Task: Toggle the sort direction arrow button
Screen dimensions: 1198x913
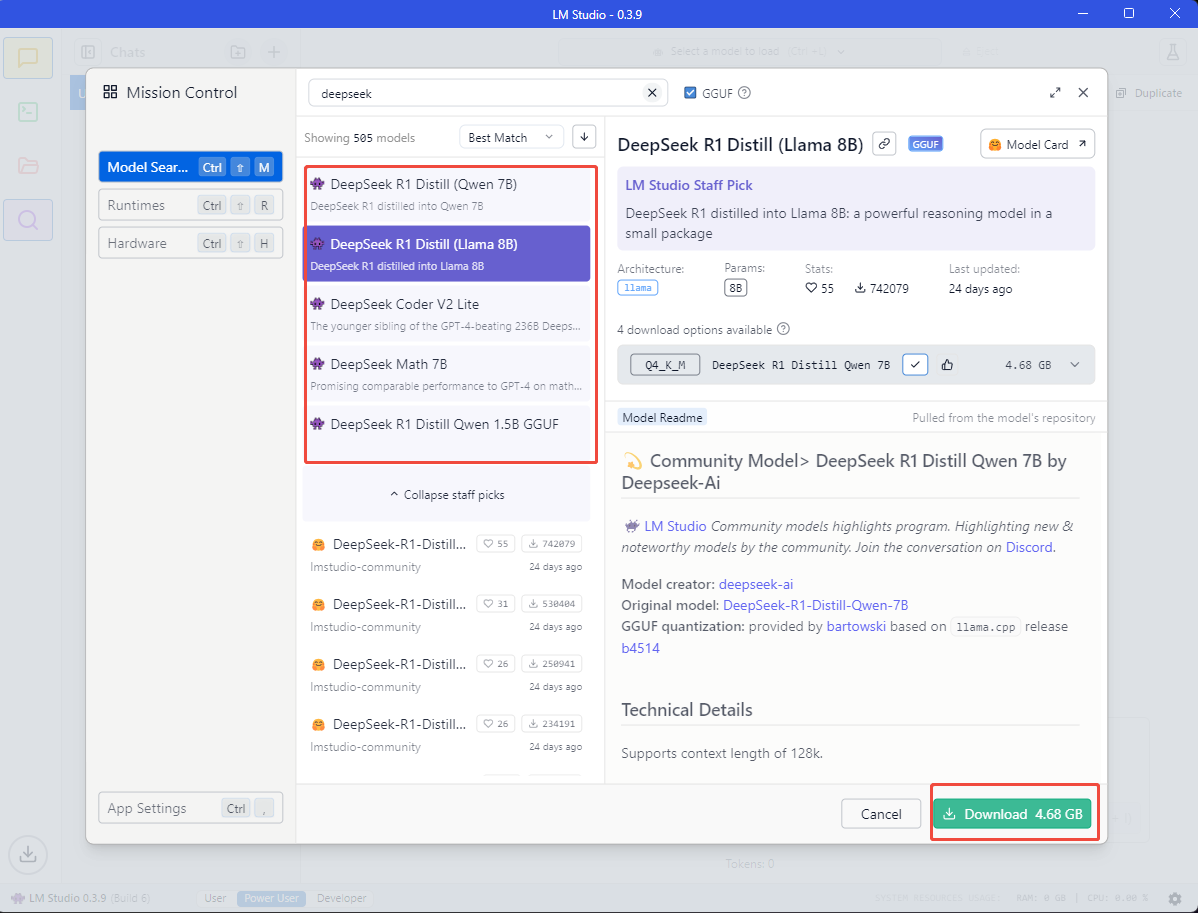Action: [585, 137]
